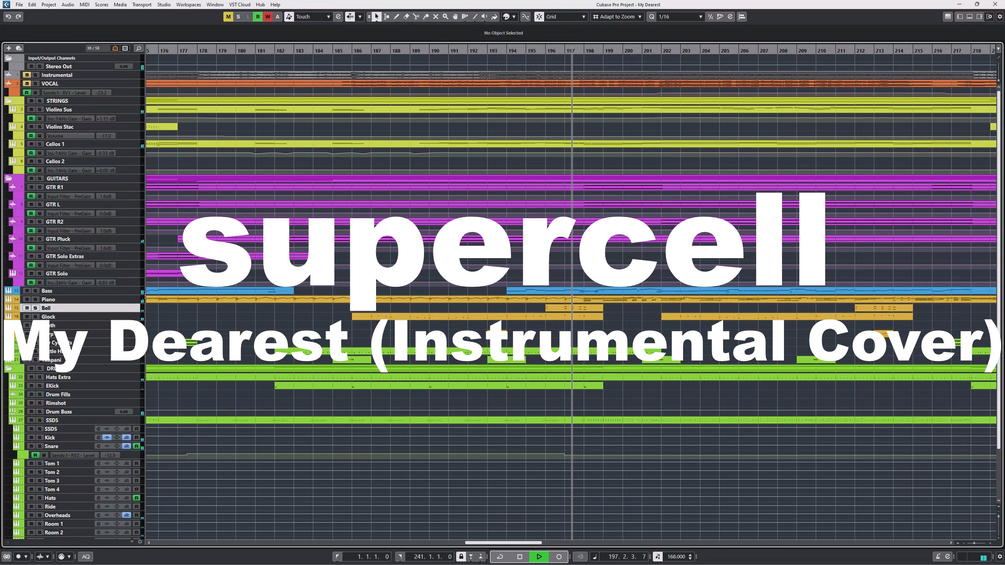The image size is (1005, 565).
Task: Open the MIDI menu
Action: 85,4
